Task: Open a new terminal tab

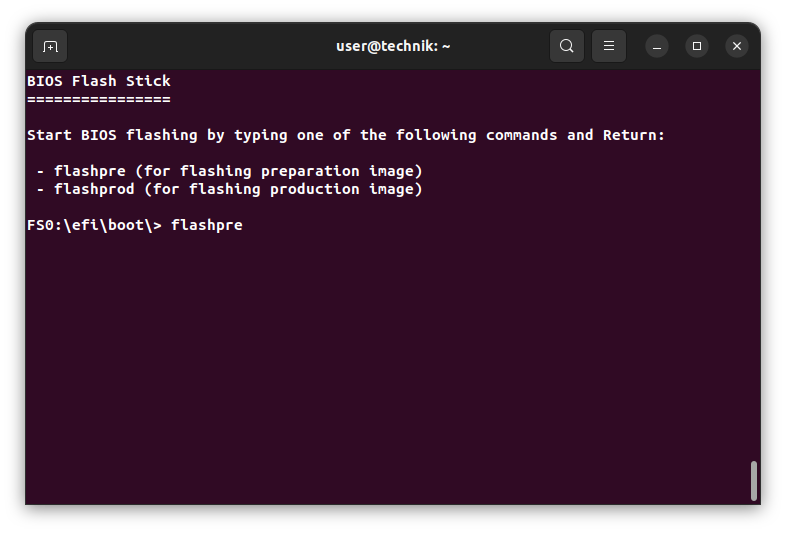Action: pyautogui.click(x=50, y=46)
